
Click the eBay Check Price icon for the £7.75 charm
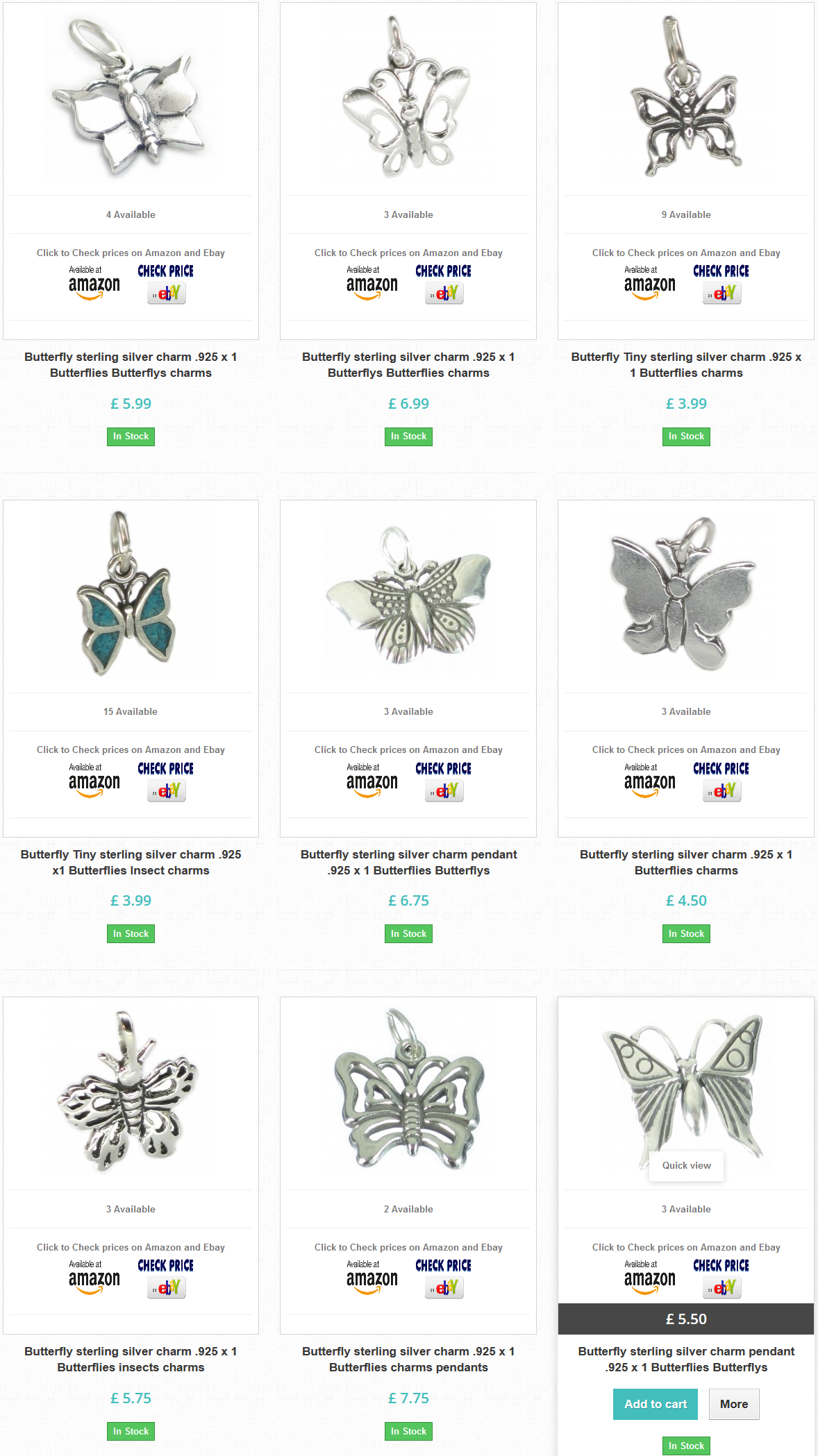click(444, 1278)
